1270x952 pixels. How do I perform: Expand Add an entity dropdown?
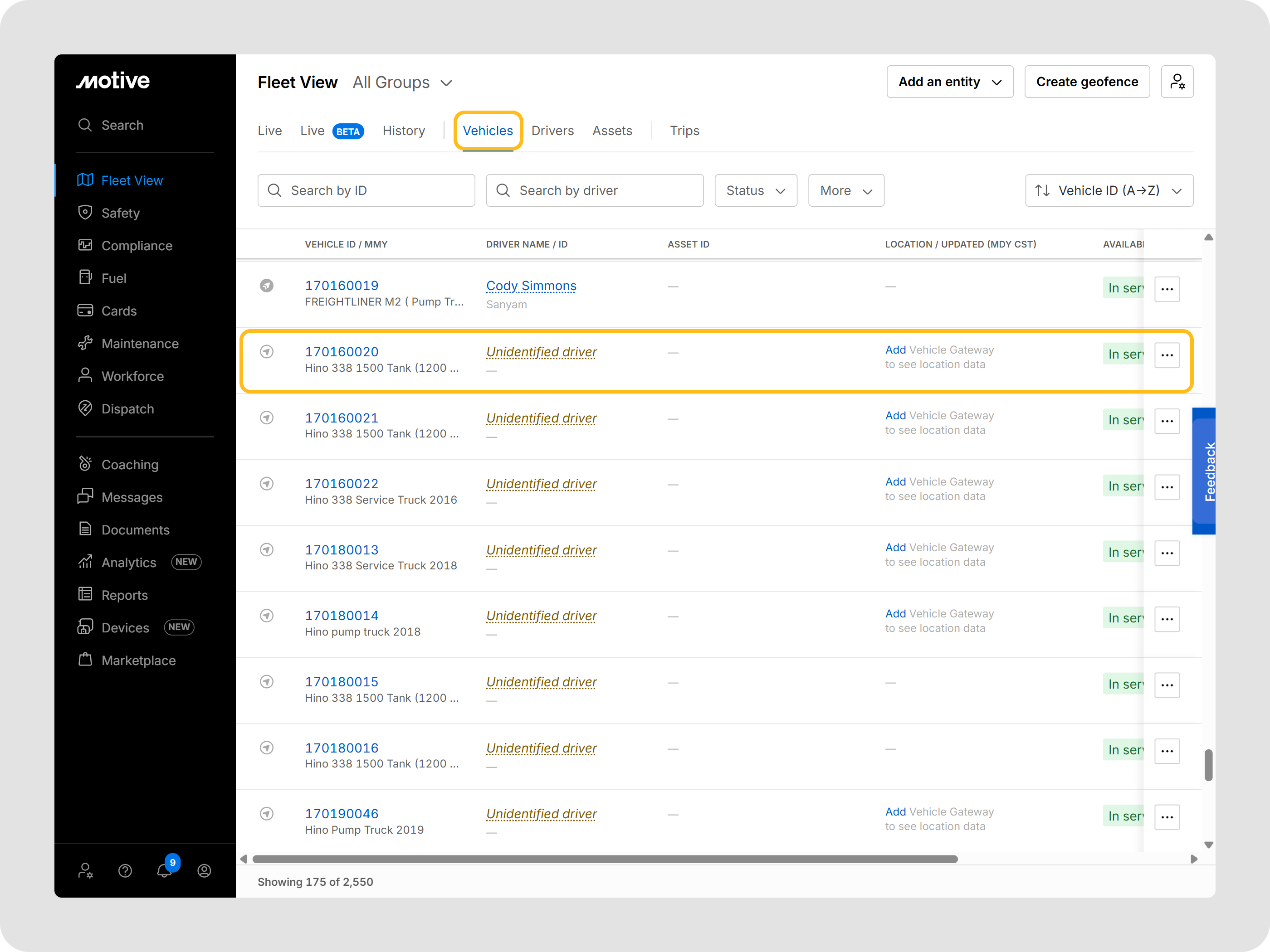point(950,82)
